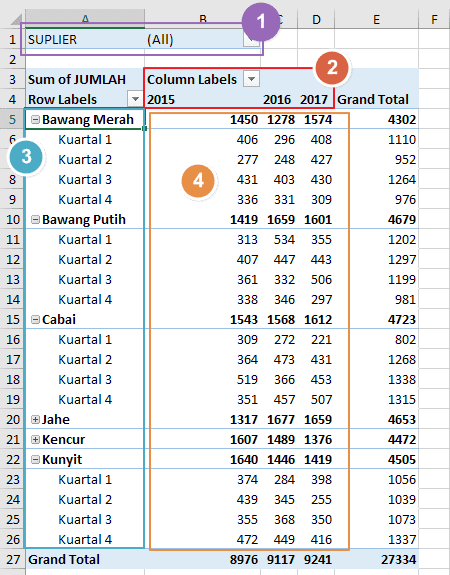Select Kuartal 3 under Bawang Putih

click(85, 279)
